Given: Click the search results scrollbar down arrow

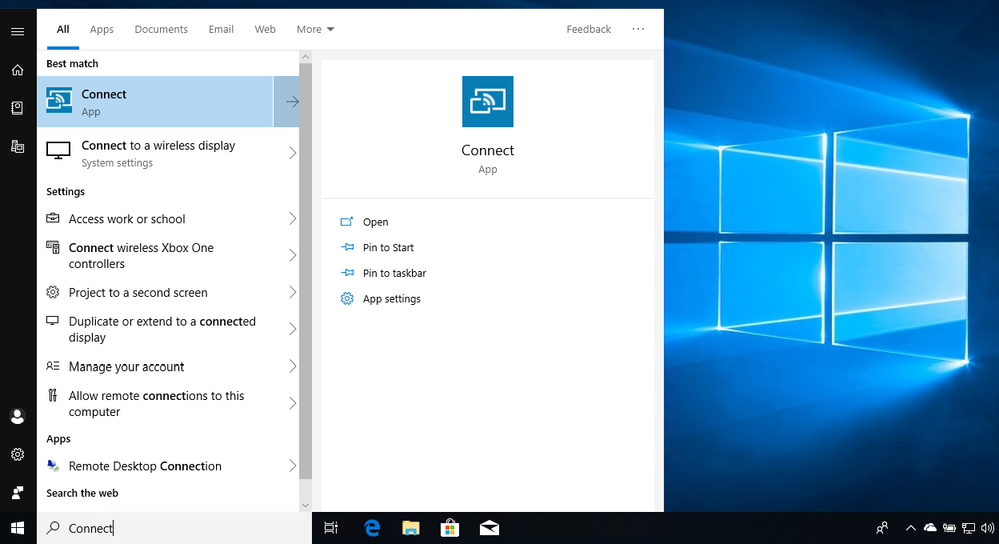Looking at the screenshot, I should 305,505.
